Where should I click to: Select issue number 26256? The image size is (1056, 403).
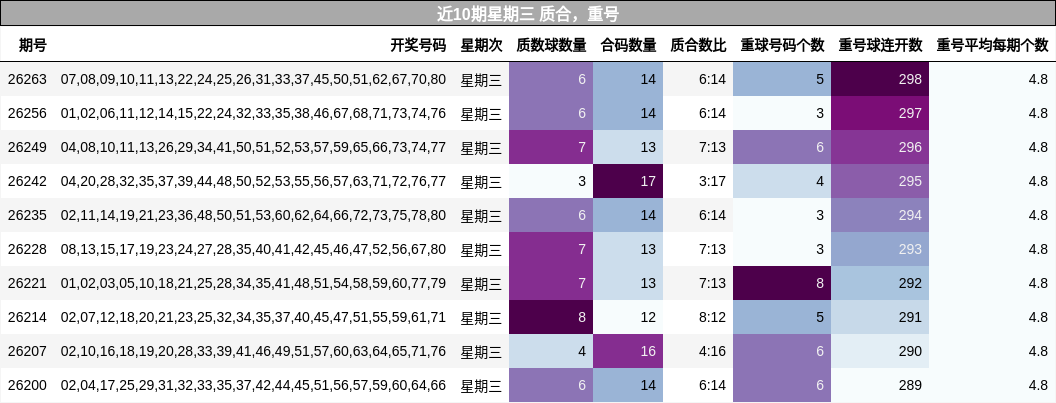click(28, 113)
